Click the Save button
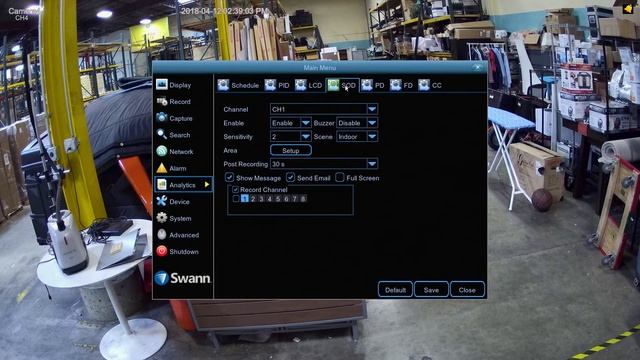The height and width of the screenshot is (360, 640). (x=431, y=290)
